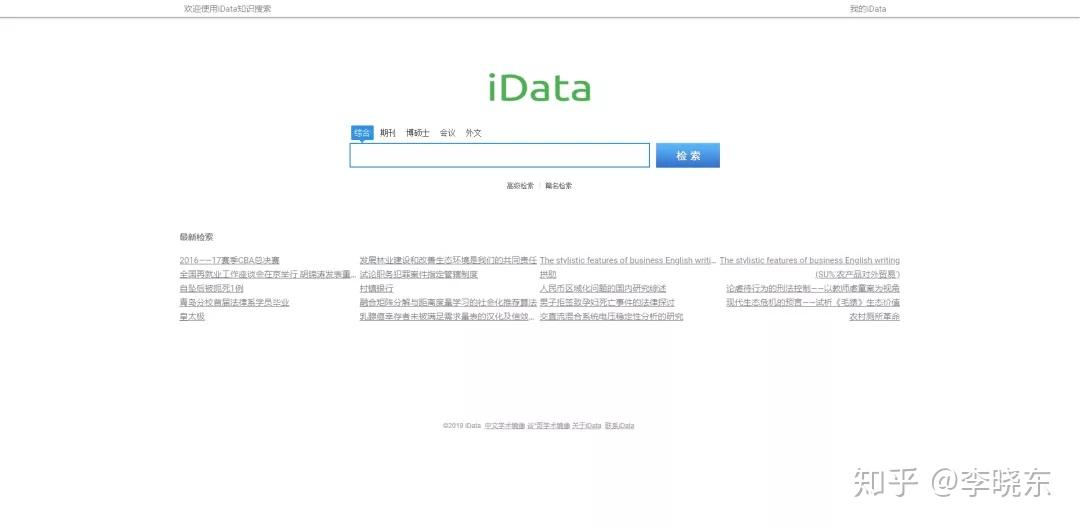Open recent search 2016-17赛季CBA总决赛
The image size is (1080, 527).
229,260
